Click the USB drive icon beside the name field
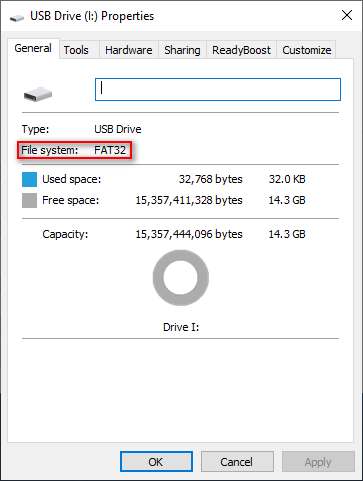 (38, 94)
